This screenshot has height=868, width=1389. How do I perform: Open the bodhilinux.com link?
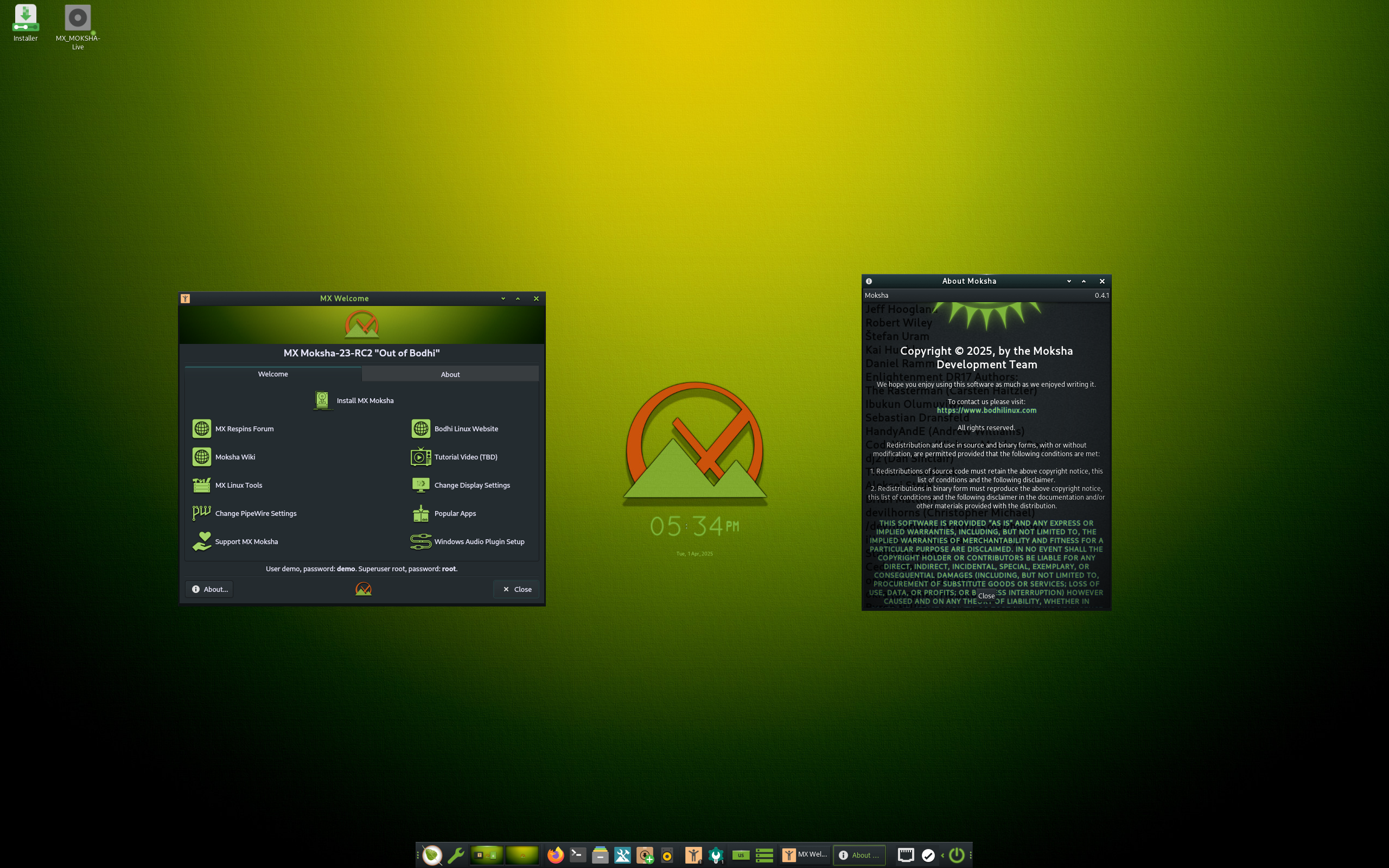(986, 410)
